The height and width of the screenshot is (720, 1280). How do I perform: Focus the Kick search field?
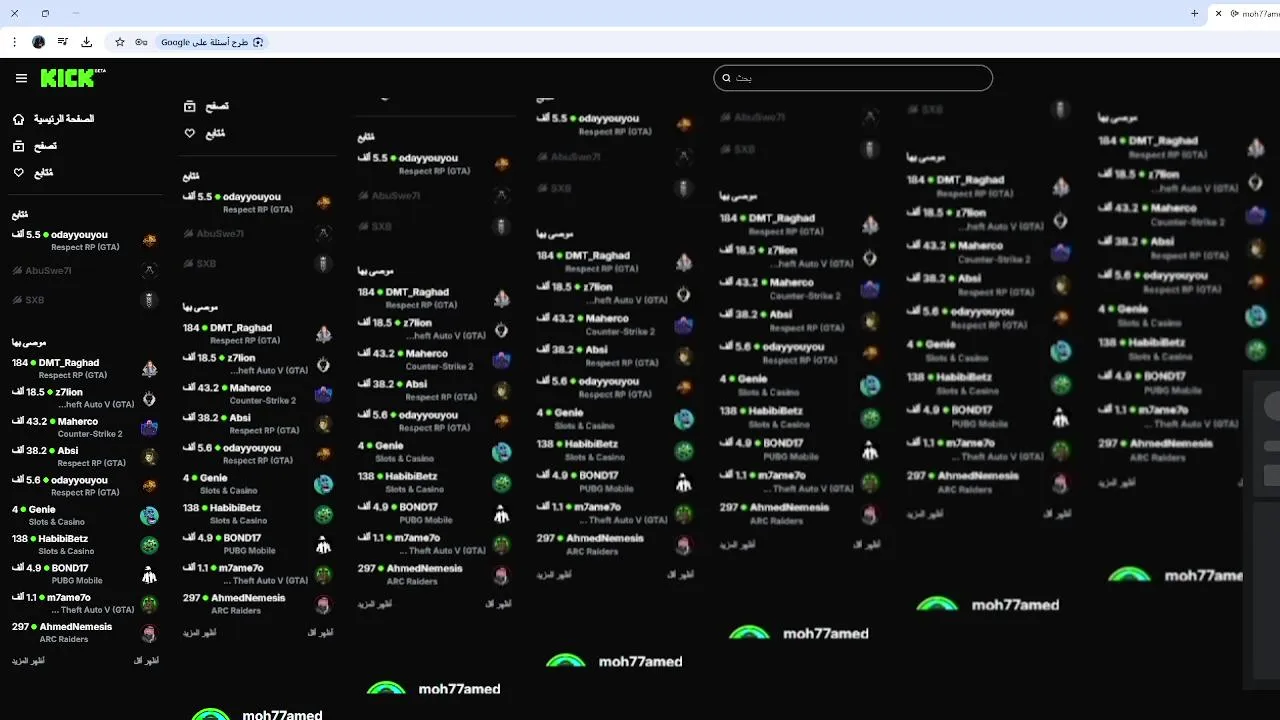point(853,78)
